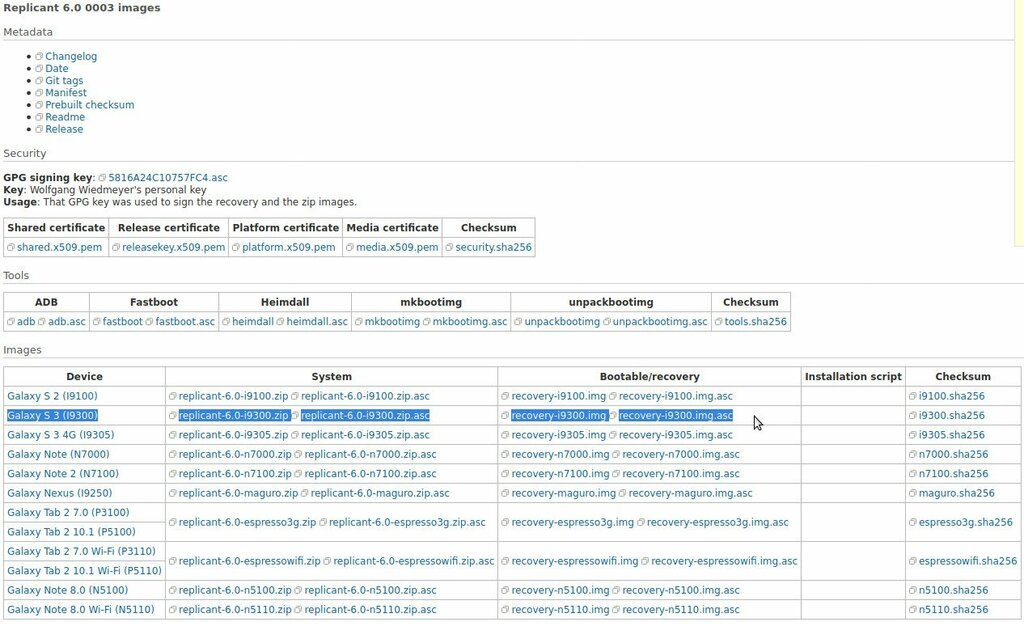Download the heimdall tool
The height and width of the screenshot is (626, 1024).
(x=252, y=322)
